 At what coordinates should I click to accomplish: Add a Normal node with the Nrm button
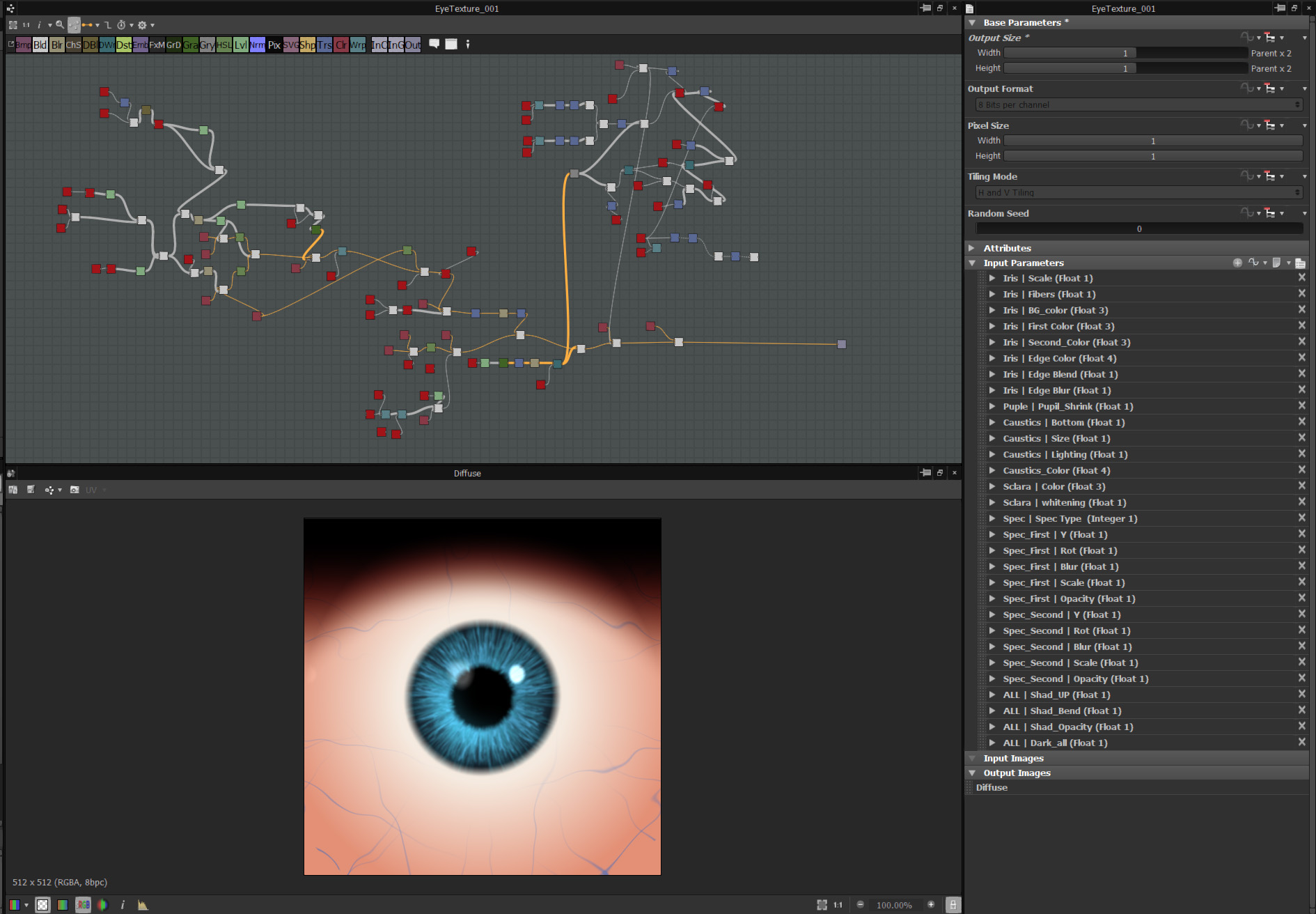click(x=258, y=45)
